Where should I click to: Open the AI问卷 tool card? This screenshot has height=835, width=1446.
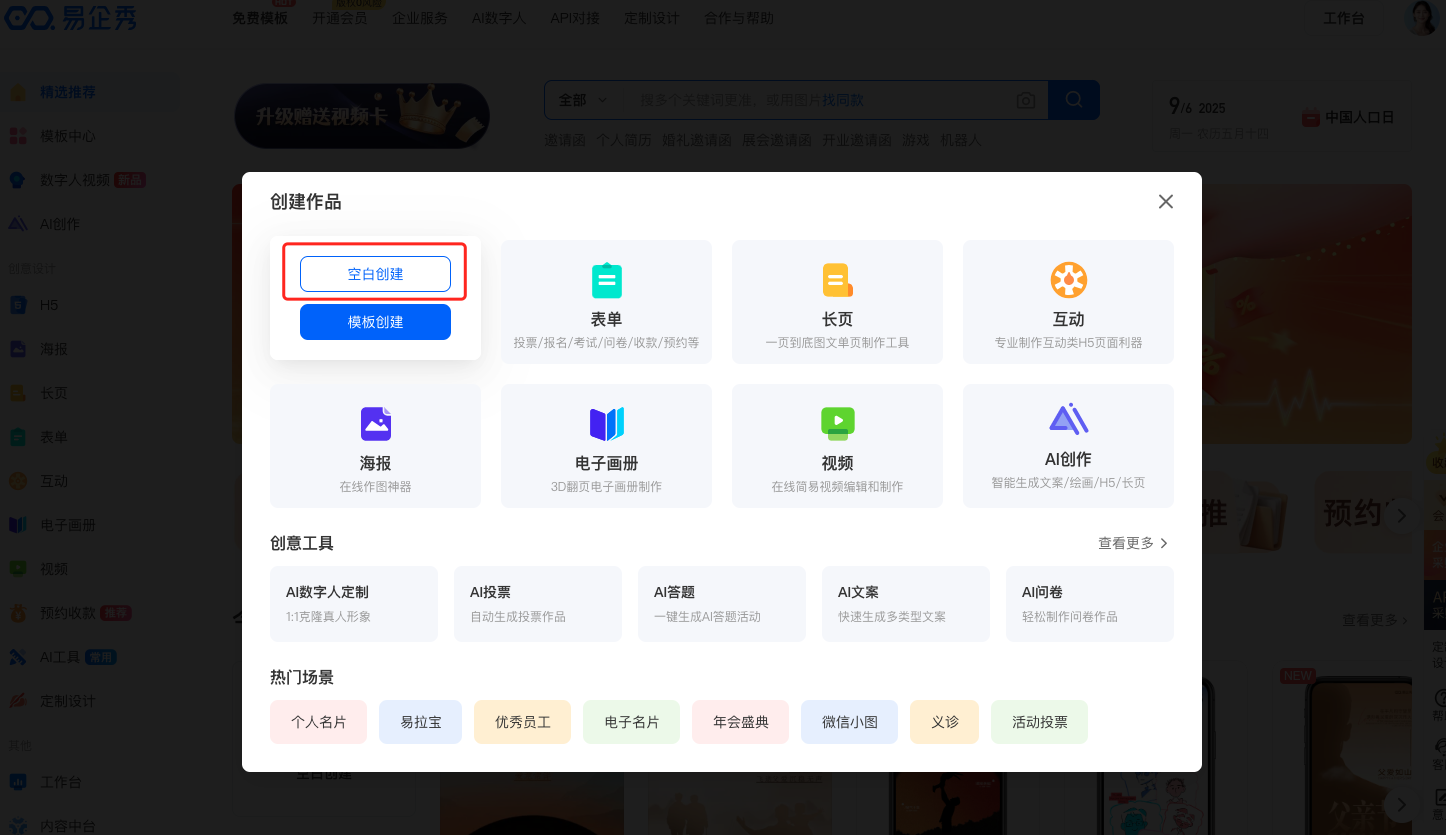click(1090, 603)
